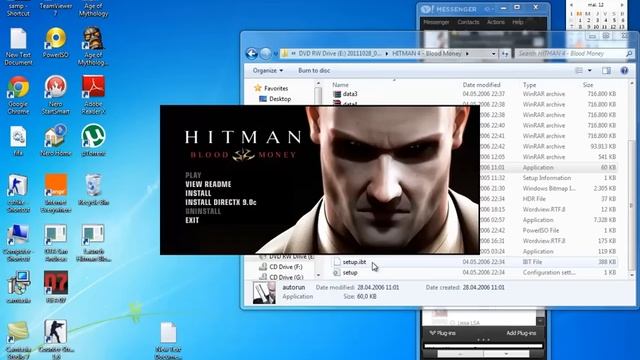Go back in the Explorer window
The height and width of the screenshot is (360, 640).
coord(252,53)
